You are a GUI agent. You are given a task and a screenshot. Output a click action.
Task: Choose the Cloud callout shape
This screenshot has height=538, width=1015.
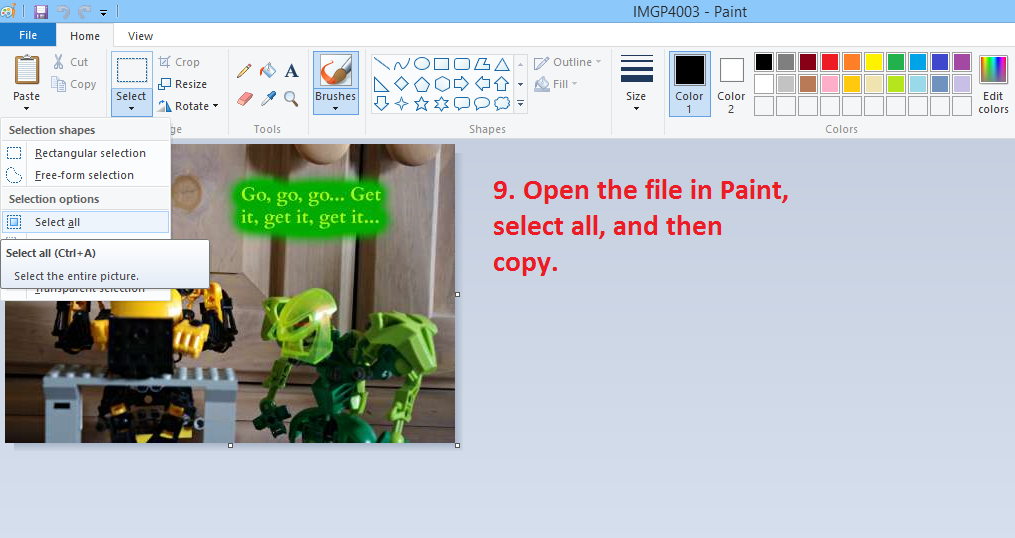click(502, 103)
